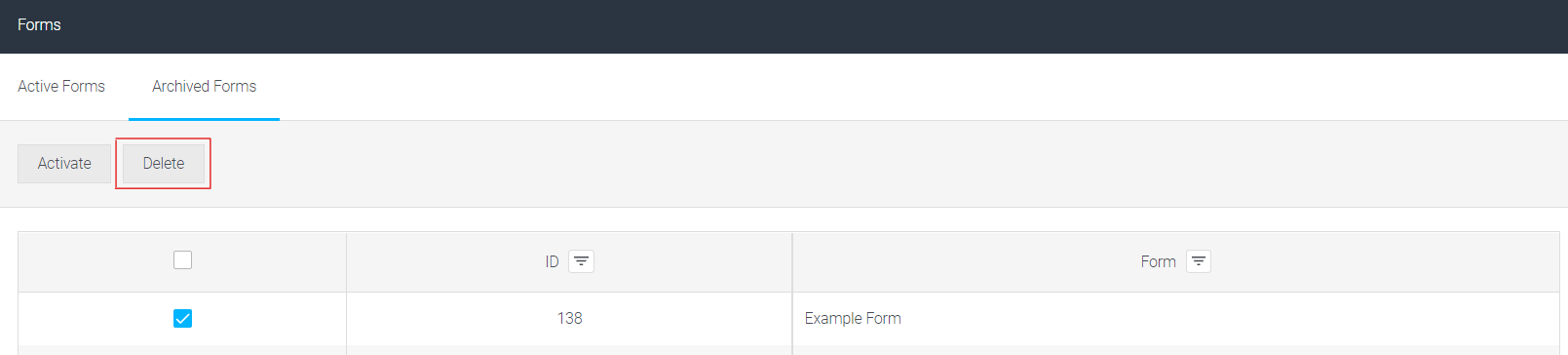
Task: Switch to the Active Forms tab
Action: click(61, 86)
